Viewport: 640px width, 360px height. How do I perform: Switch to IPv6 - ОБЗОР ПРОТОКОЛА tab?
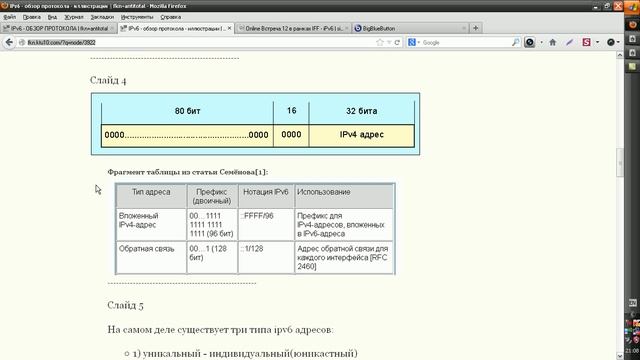tap(59, 28)
